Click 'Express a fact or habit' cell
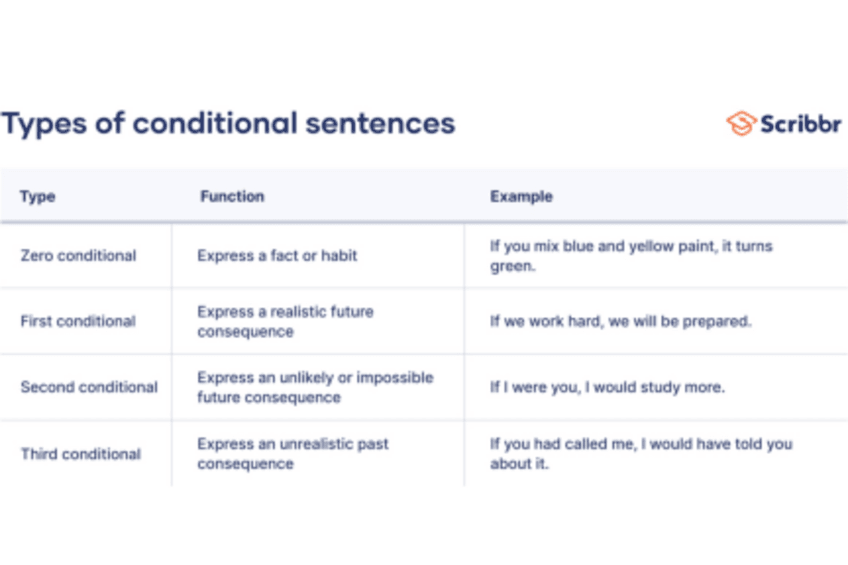The image size is (848, 565). click(x=277, y=256)
